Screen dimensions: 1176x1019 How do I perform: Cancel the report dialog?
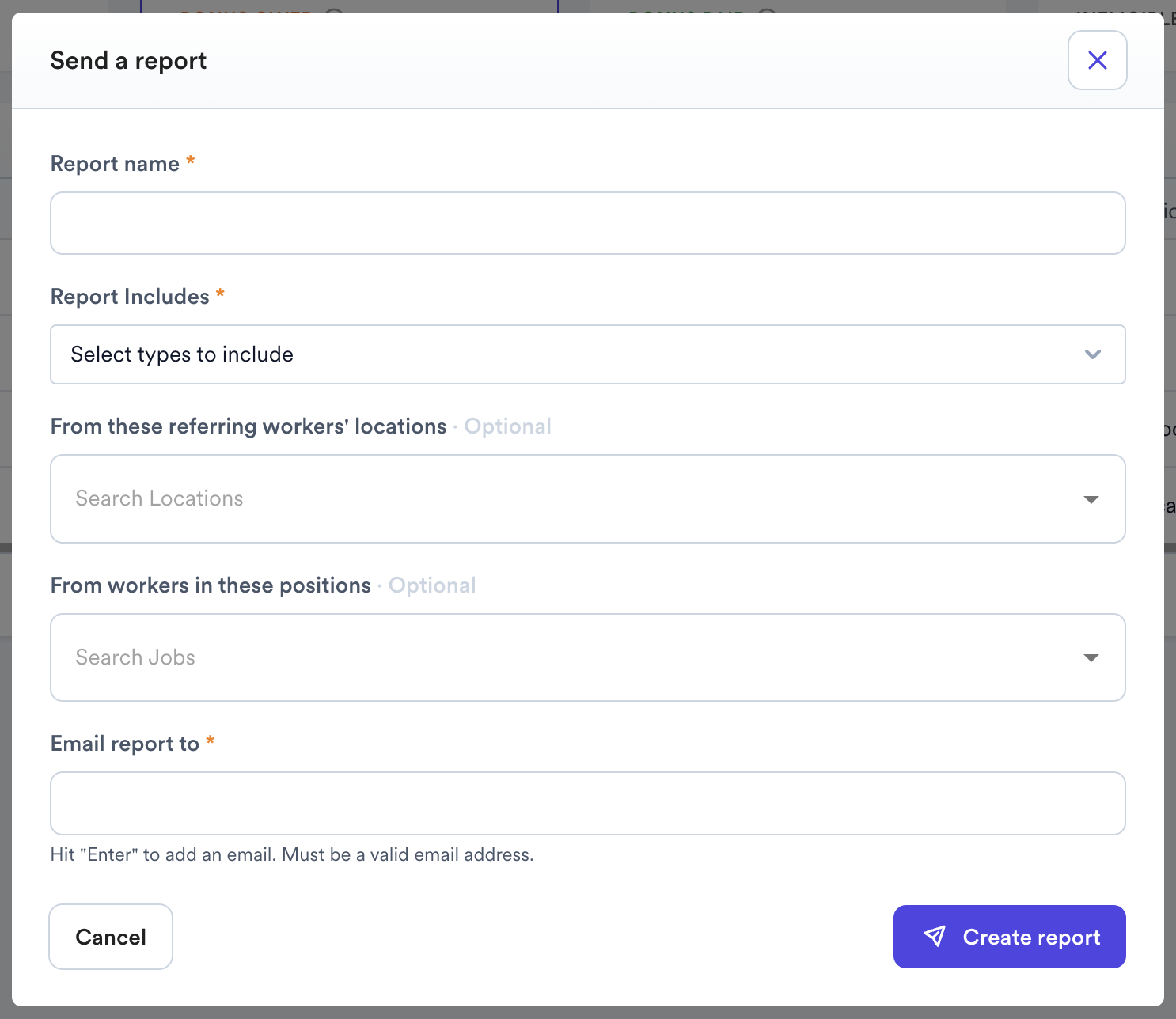(111, 937)
